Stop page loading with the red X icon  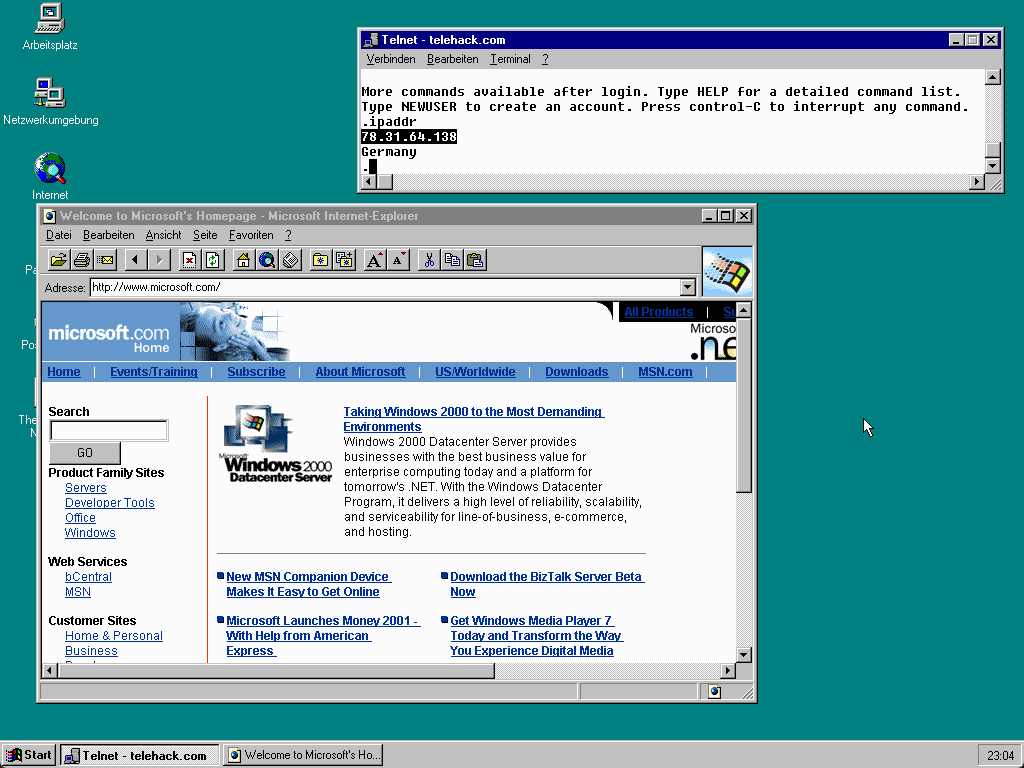click(x=189, y=261)
